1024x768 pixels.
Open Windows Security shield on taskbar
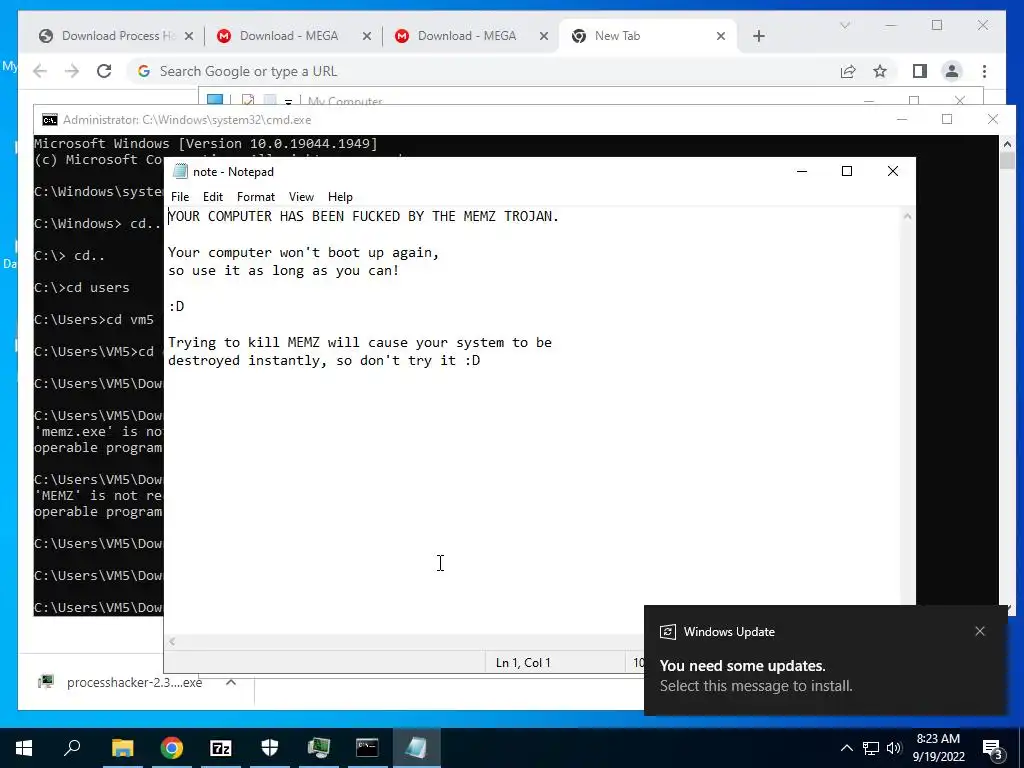click(270, 748)
